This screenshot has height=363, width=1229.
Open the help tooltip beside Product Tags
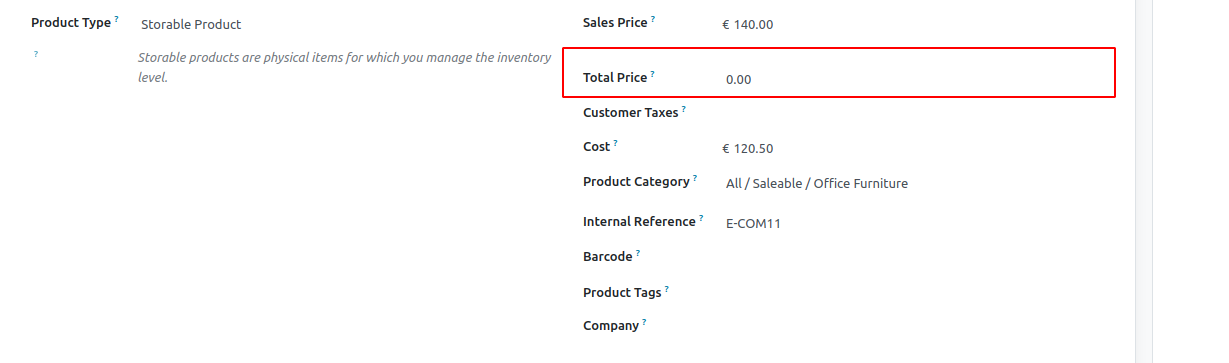point(667,289)
